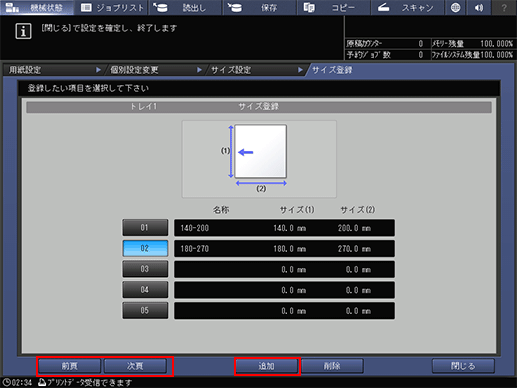Switch to the コピー tab
Viewport: 517px width, 388px height.
point(333,7)
